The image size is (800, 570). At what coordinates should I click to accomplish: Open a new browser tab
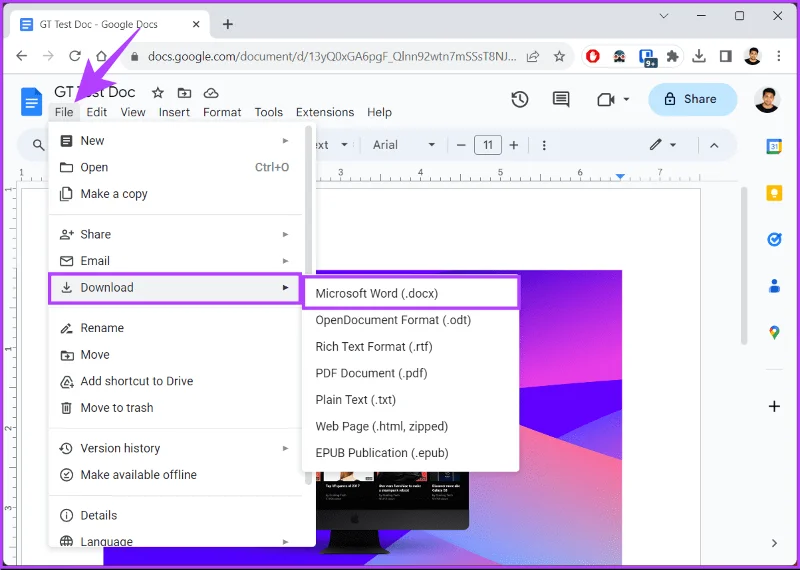coord(228,24)
